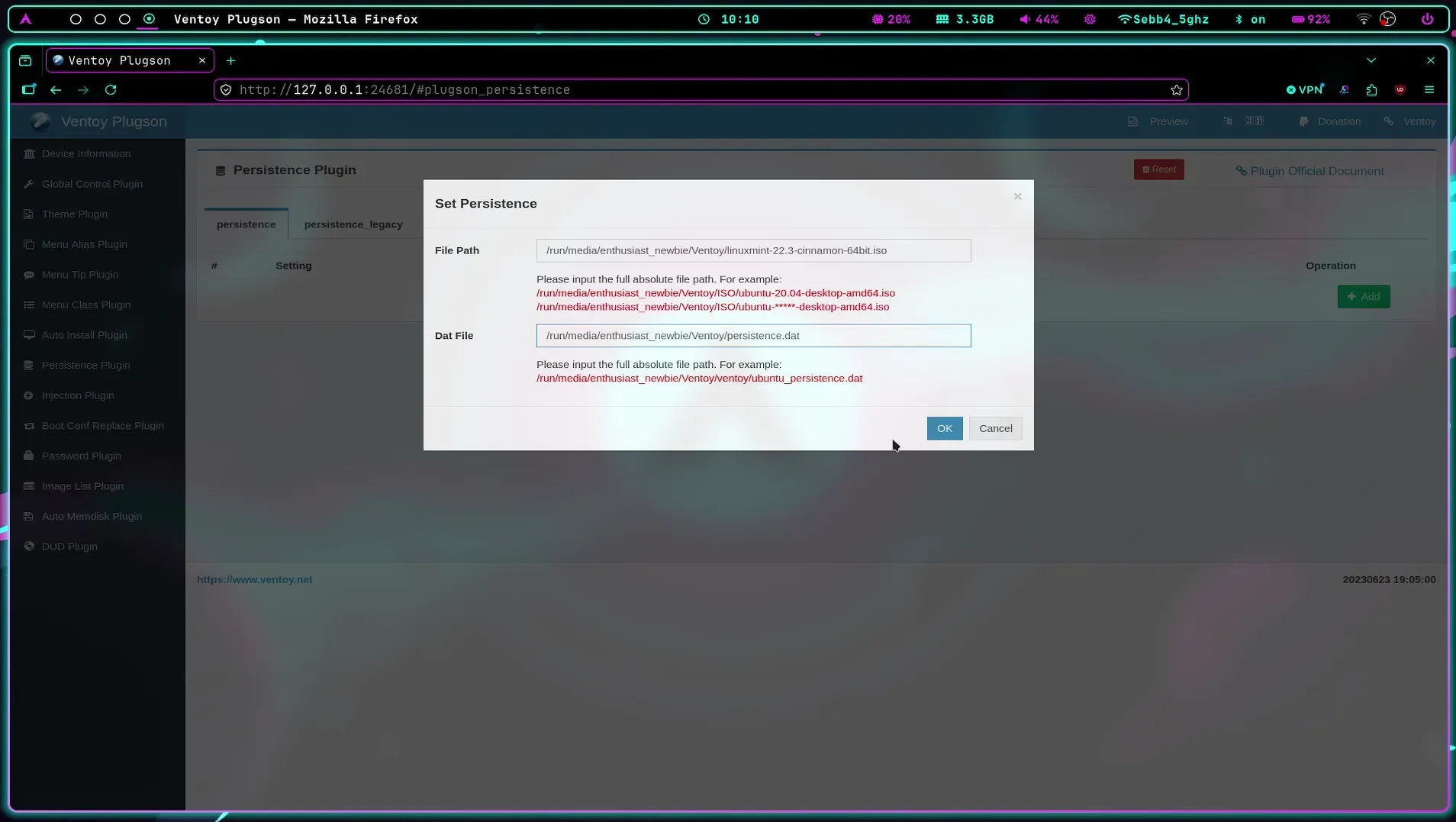Click the launcher logo in top bar
1456x822 pixels.
[26, 19]
